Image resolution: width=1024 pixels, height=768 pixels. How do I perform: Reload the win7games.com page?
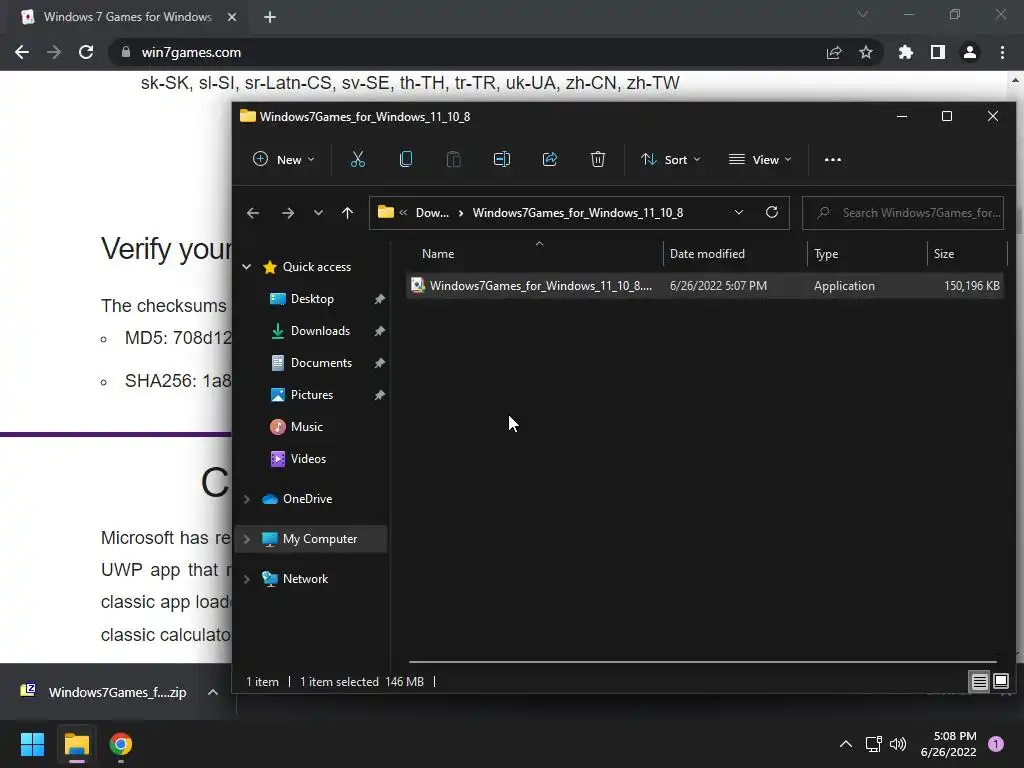86,52
